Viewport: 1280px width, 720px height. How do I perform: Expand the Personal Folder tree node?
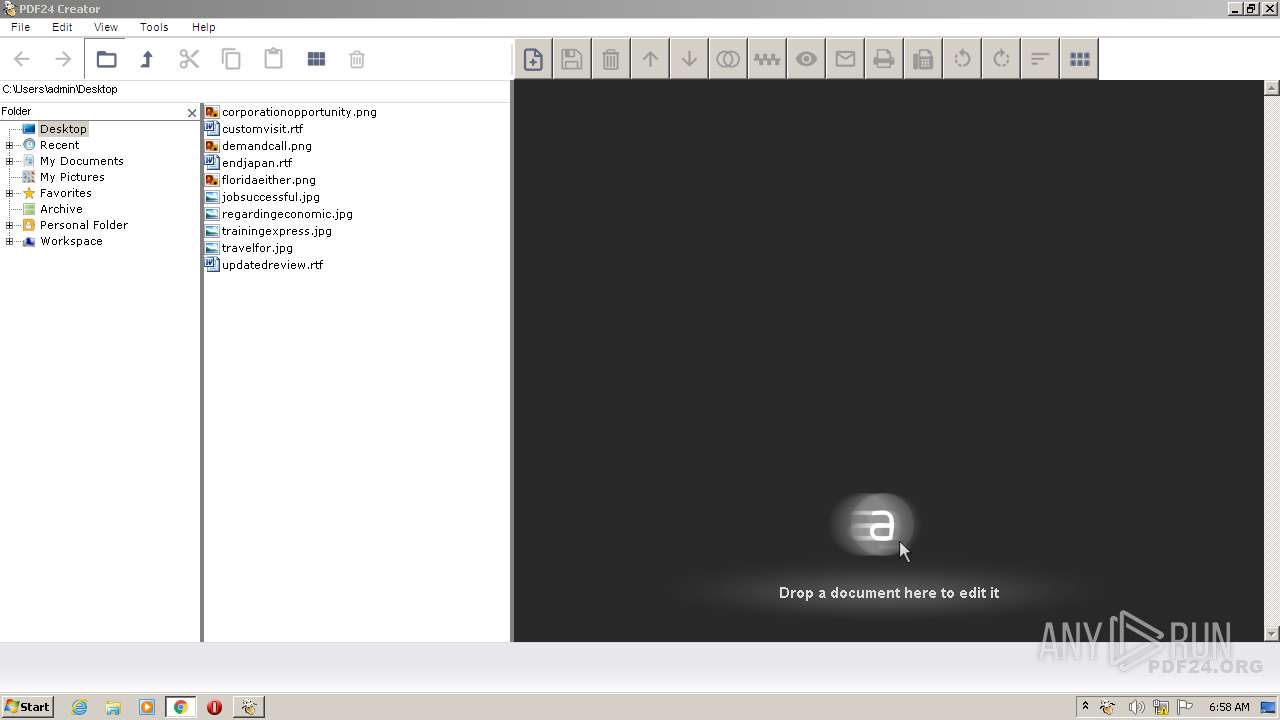coord(9,225)
